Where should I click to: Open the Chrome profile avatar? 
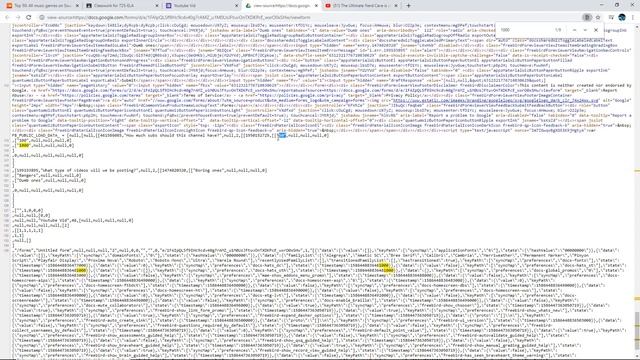[x=622, y=18]
